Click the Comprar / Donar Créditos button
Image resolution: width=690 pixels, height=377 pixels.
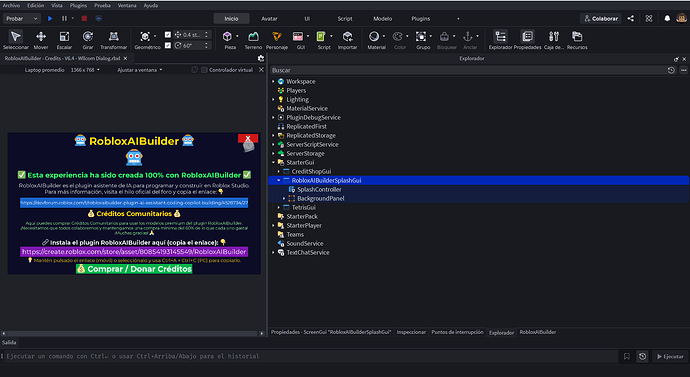tap(134, 269)
